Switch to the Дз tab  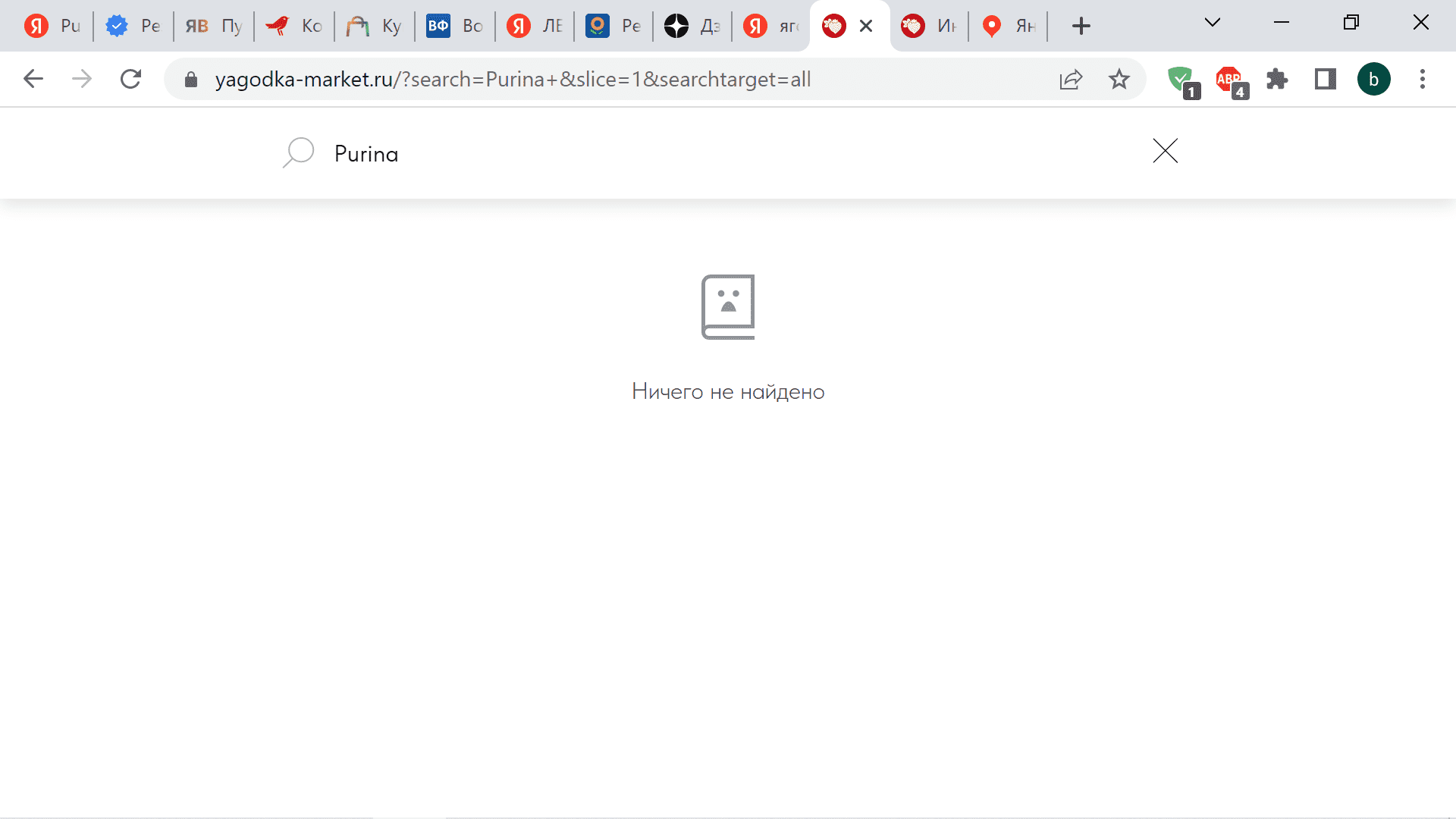693,26
